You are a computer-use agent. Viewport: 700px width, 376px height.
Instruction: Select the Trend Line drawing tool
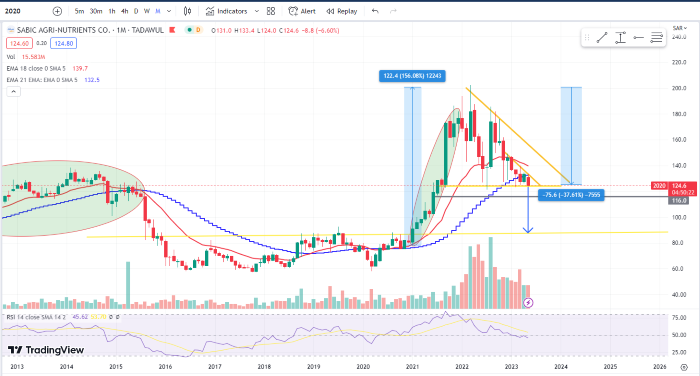click(602, 38)
